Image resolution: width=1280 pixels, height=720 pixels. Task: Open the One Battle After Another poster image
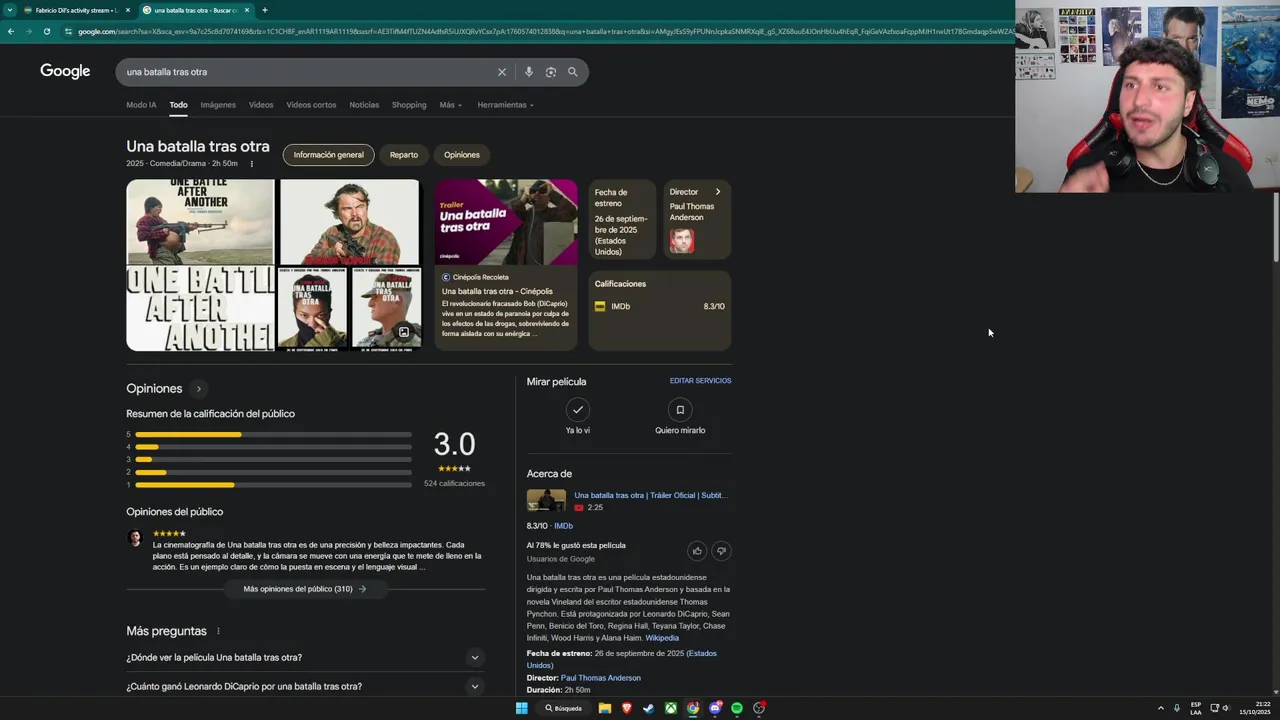200,222
